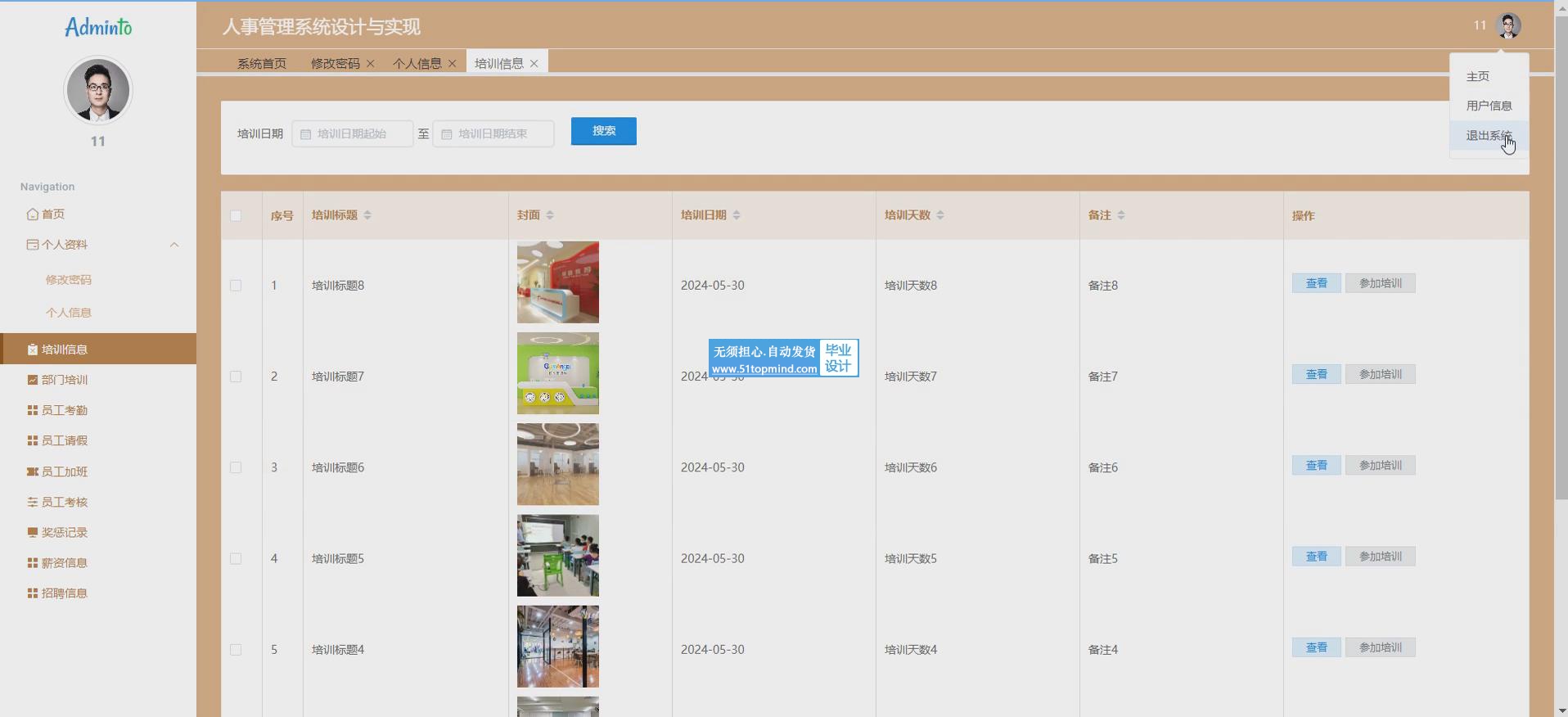This screenshot has width=1568, height=717.
Task: Open 修改密码 in sidebar
Action: pyautogui.click(x=69, y=280)
